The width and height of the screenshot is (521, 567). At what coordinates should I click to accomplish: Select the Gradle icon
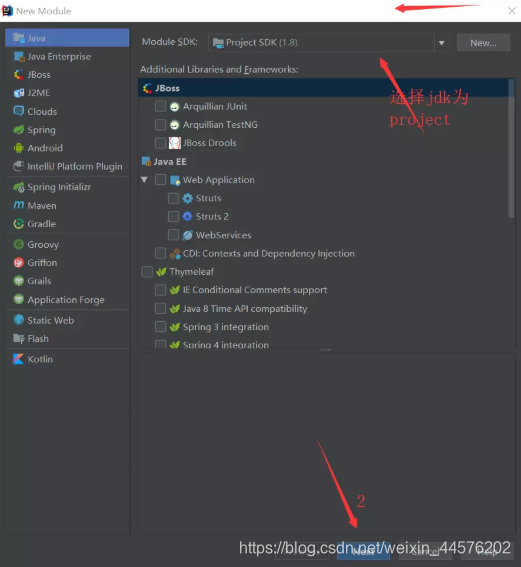point(18,224)
